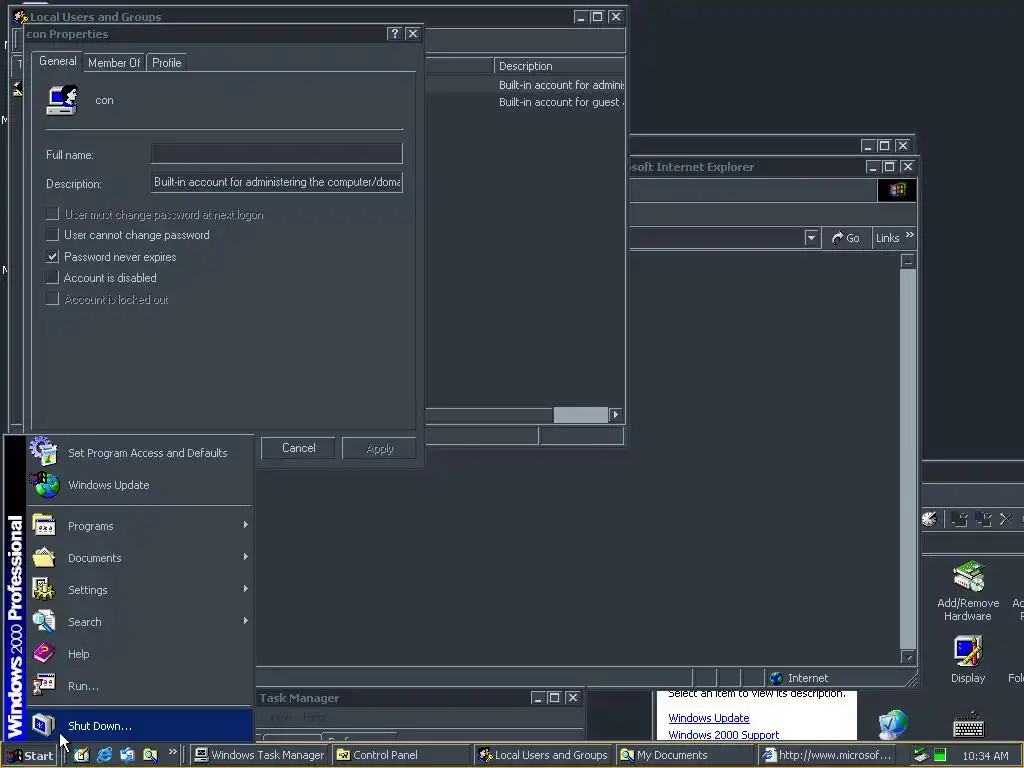Expand Settings submenu arrow

[x=246, y=589]
